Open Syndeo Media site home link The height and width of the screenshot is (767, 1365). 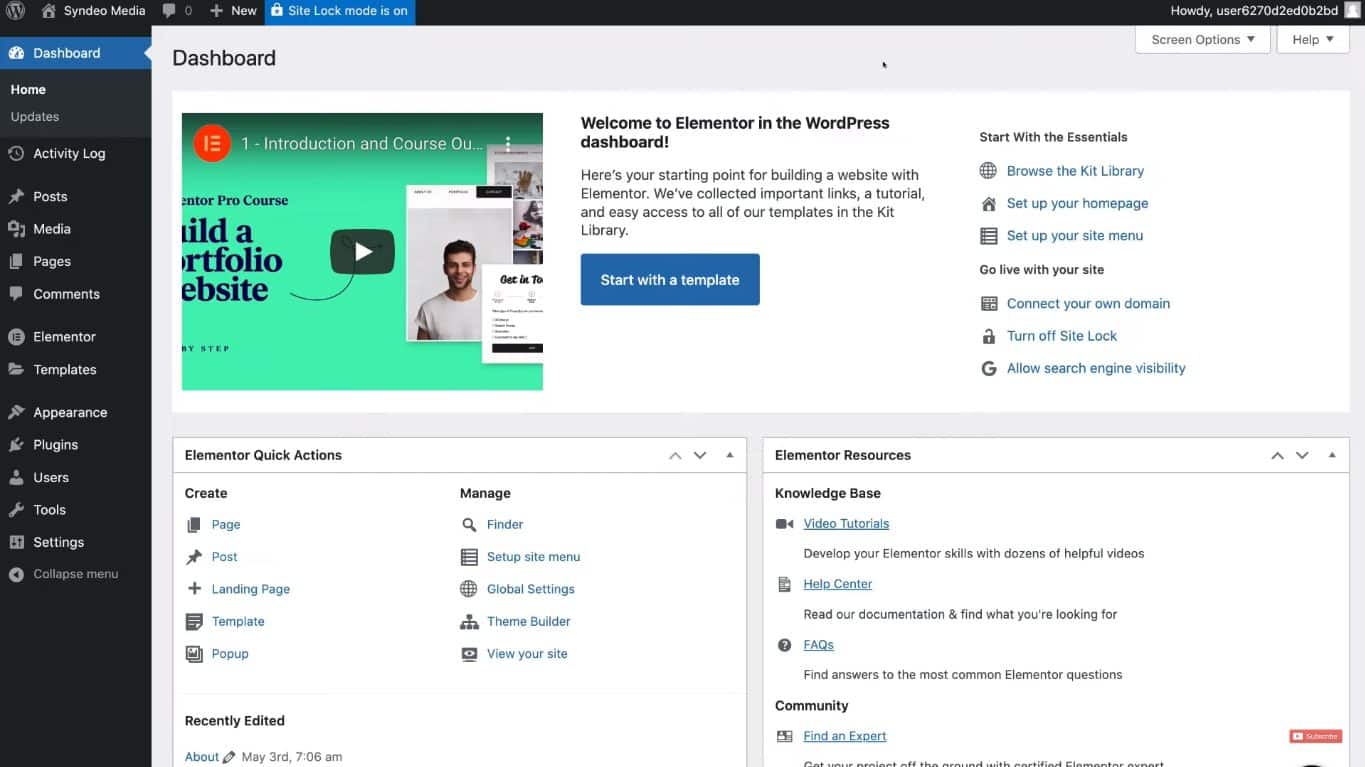pos(93,11)
